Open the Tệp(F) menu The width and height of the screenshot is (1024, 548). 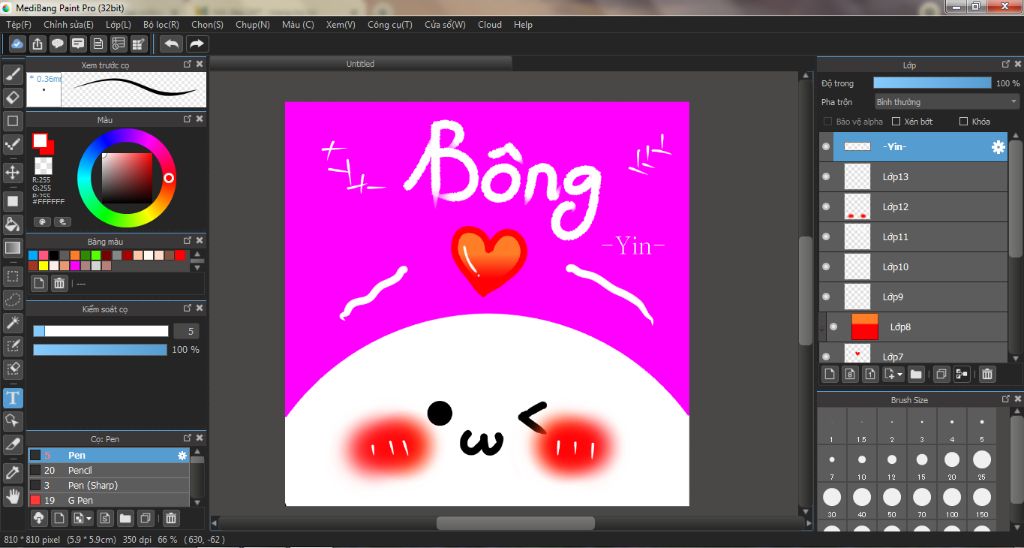tap(18, 25)
